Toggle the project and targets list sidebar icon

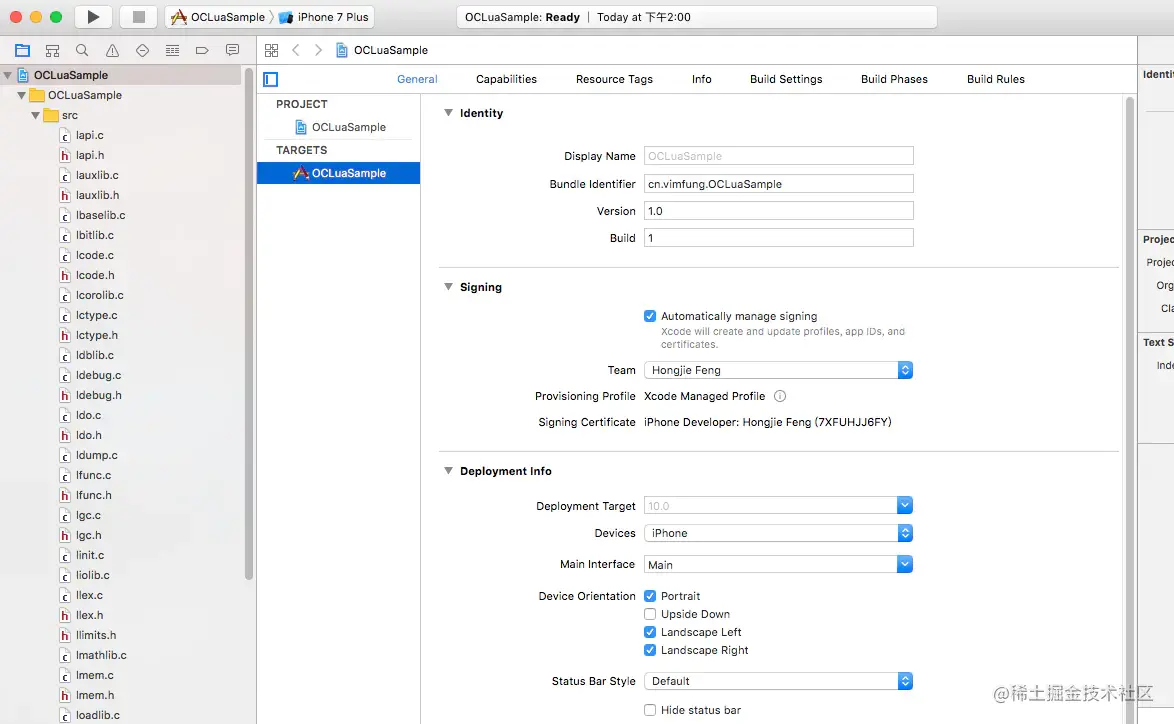(x=270, y=79)
